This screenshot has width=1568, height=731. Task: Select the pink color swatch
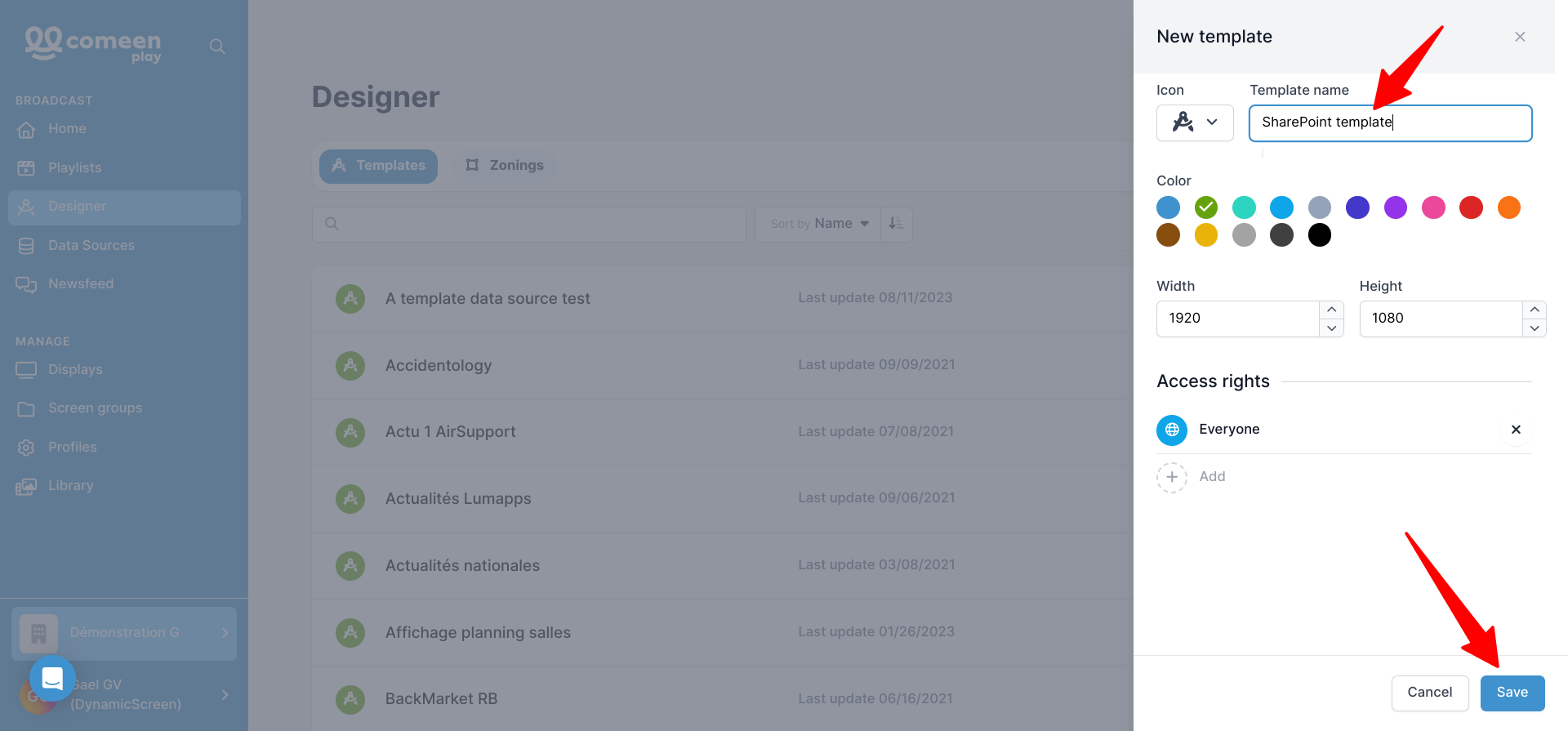[1433, 207]
